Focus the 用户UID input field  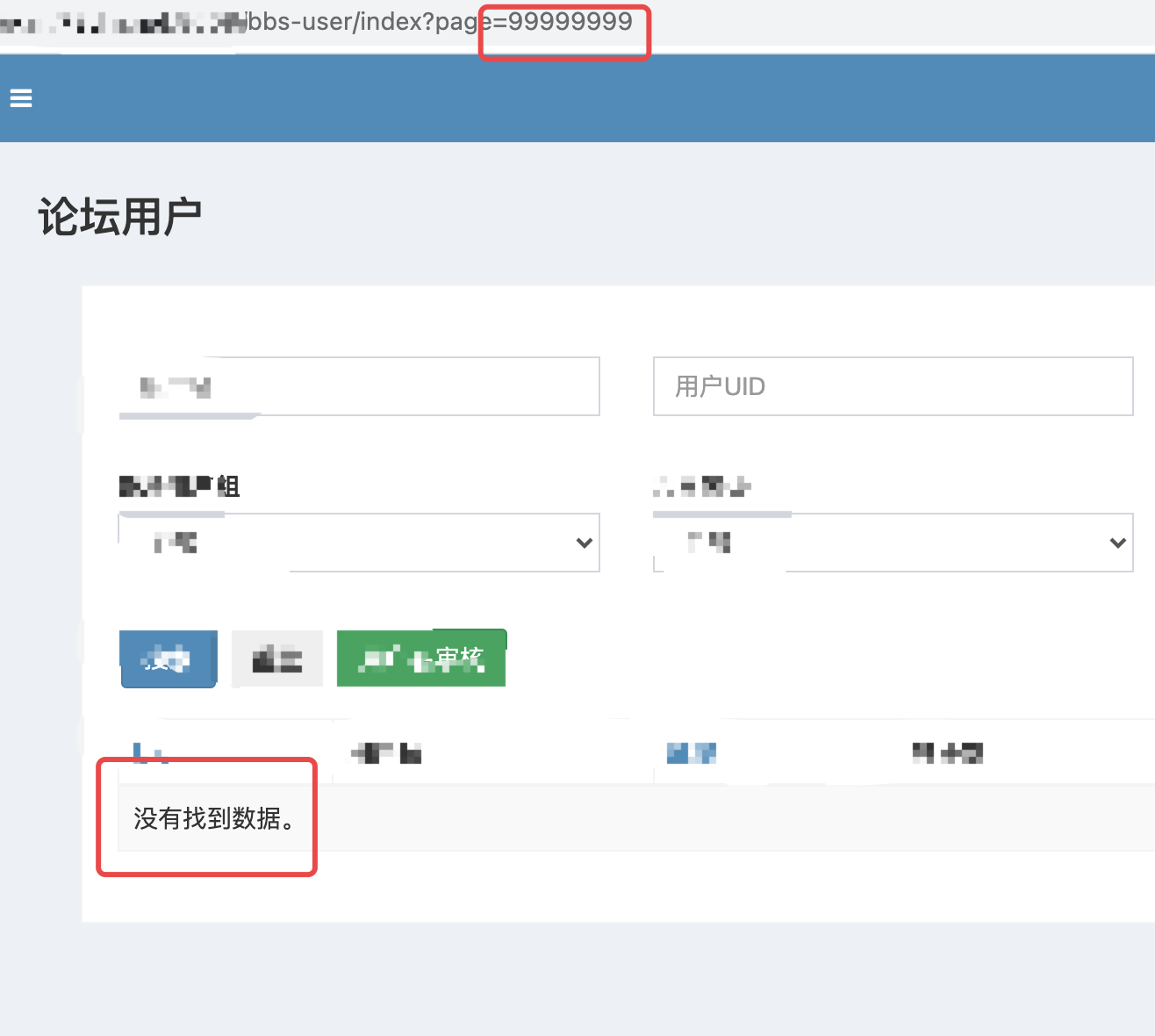tap(893, 386)
